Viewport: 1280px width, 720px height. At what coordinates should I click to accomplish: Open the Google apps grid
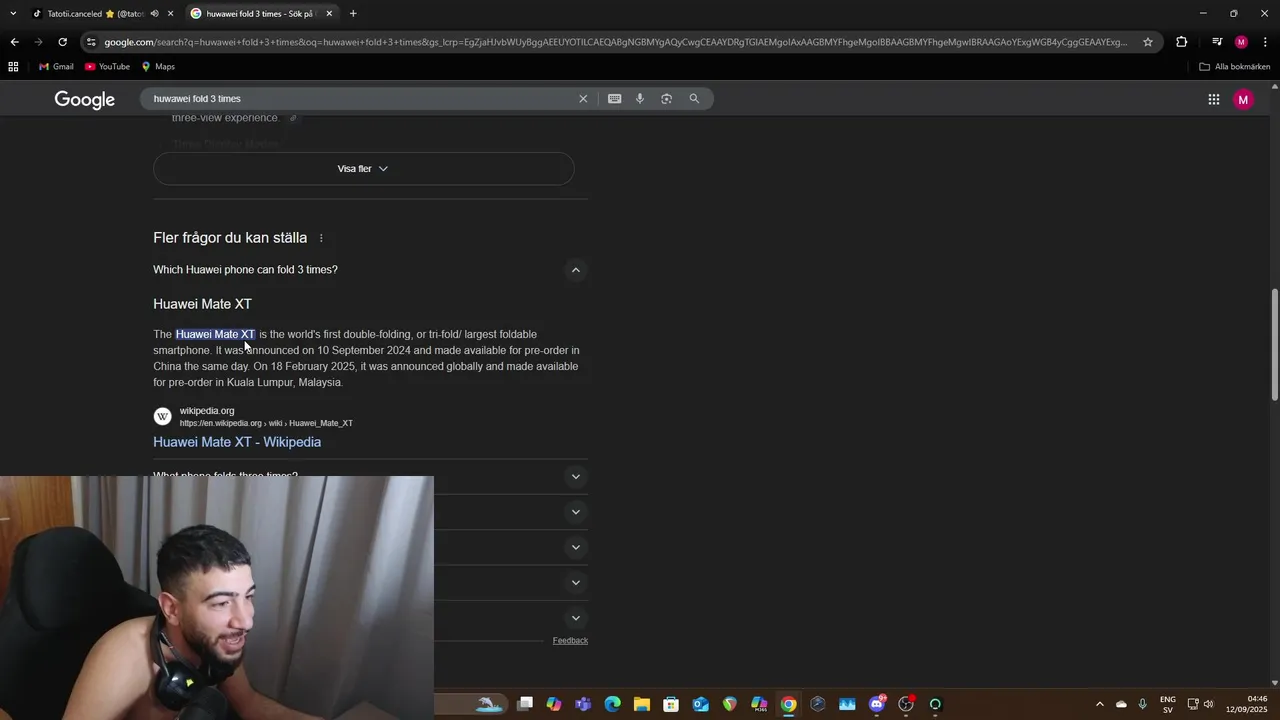tap(1213, 99)
